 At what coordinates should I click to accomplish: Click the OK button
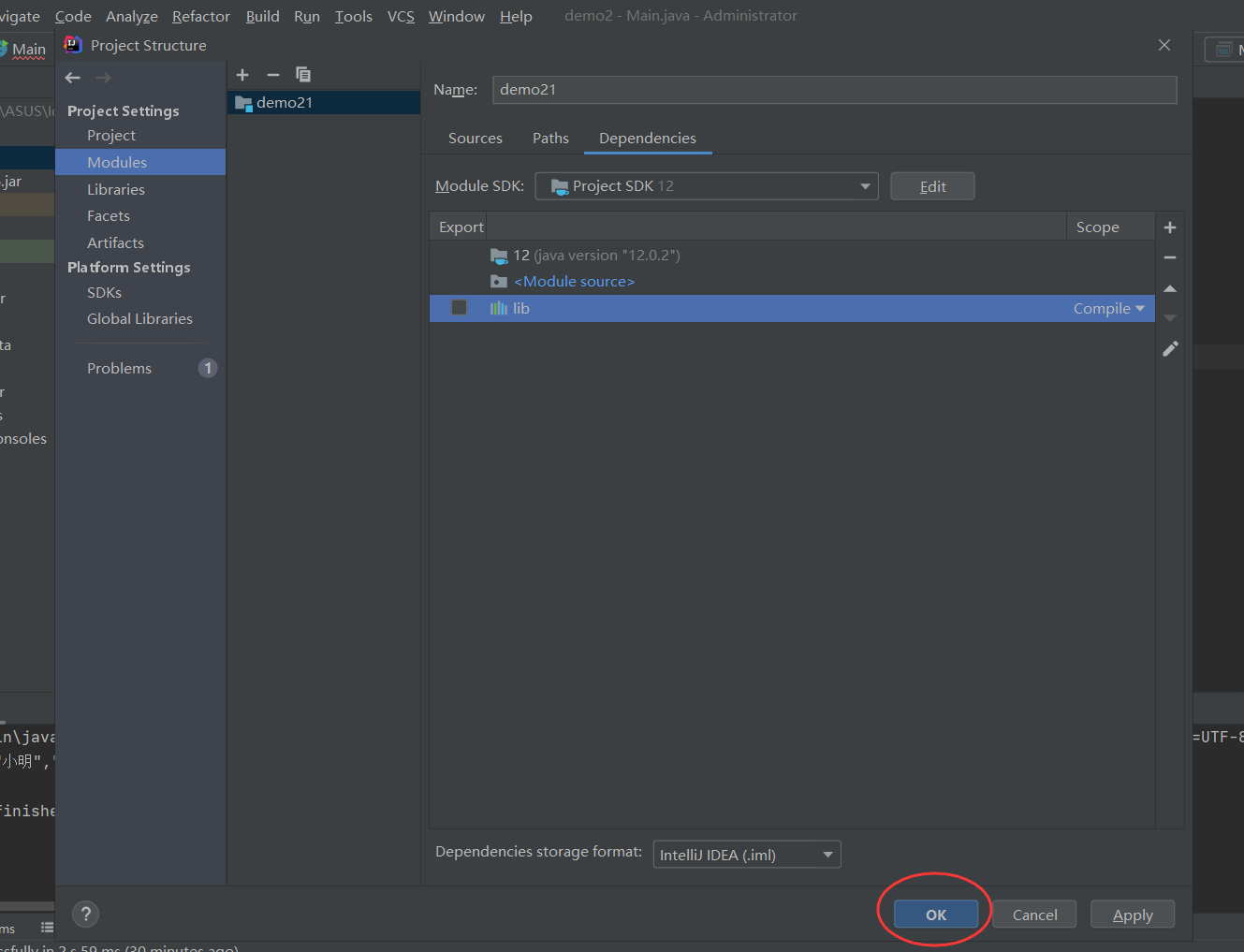[936, 915]
